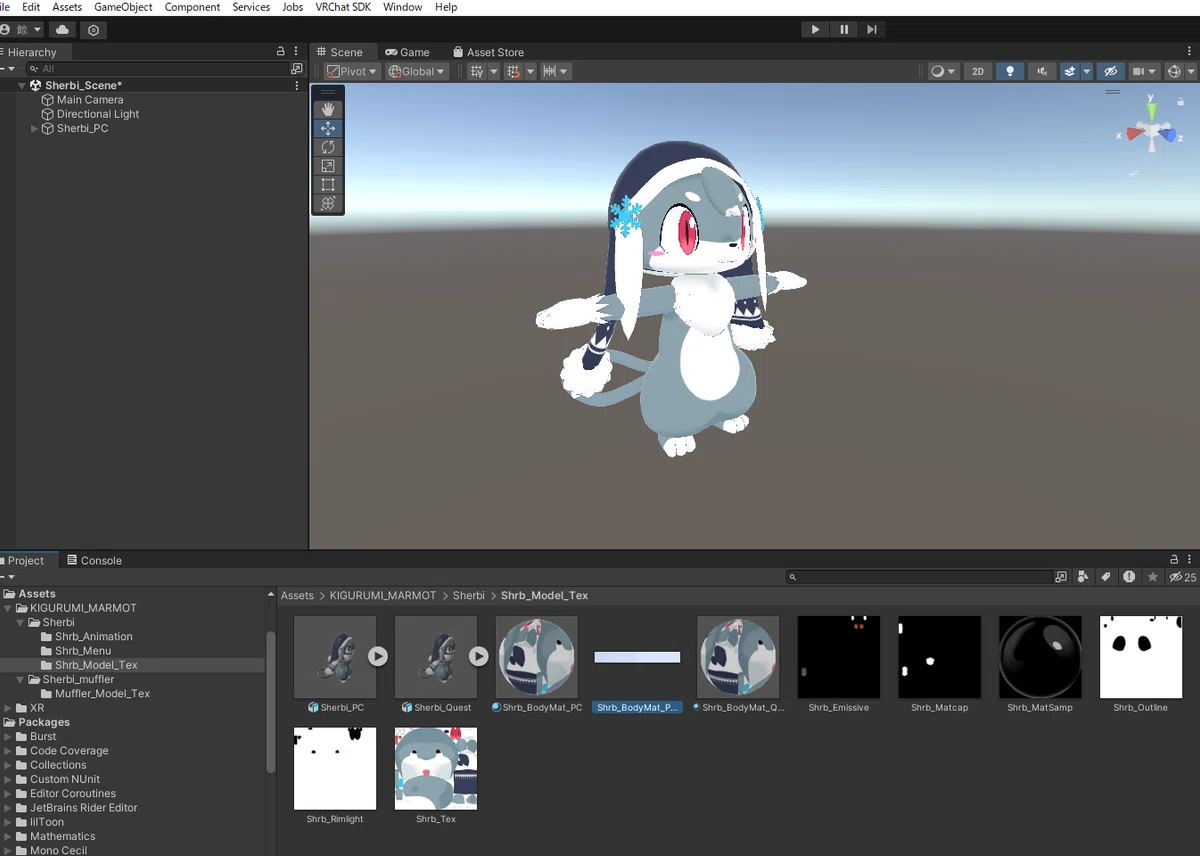
Task: Go to KIGURUMI_MARMOT breadcrumb
Action: [x=383, y=595]
